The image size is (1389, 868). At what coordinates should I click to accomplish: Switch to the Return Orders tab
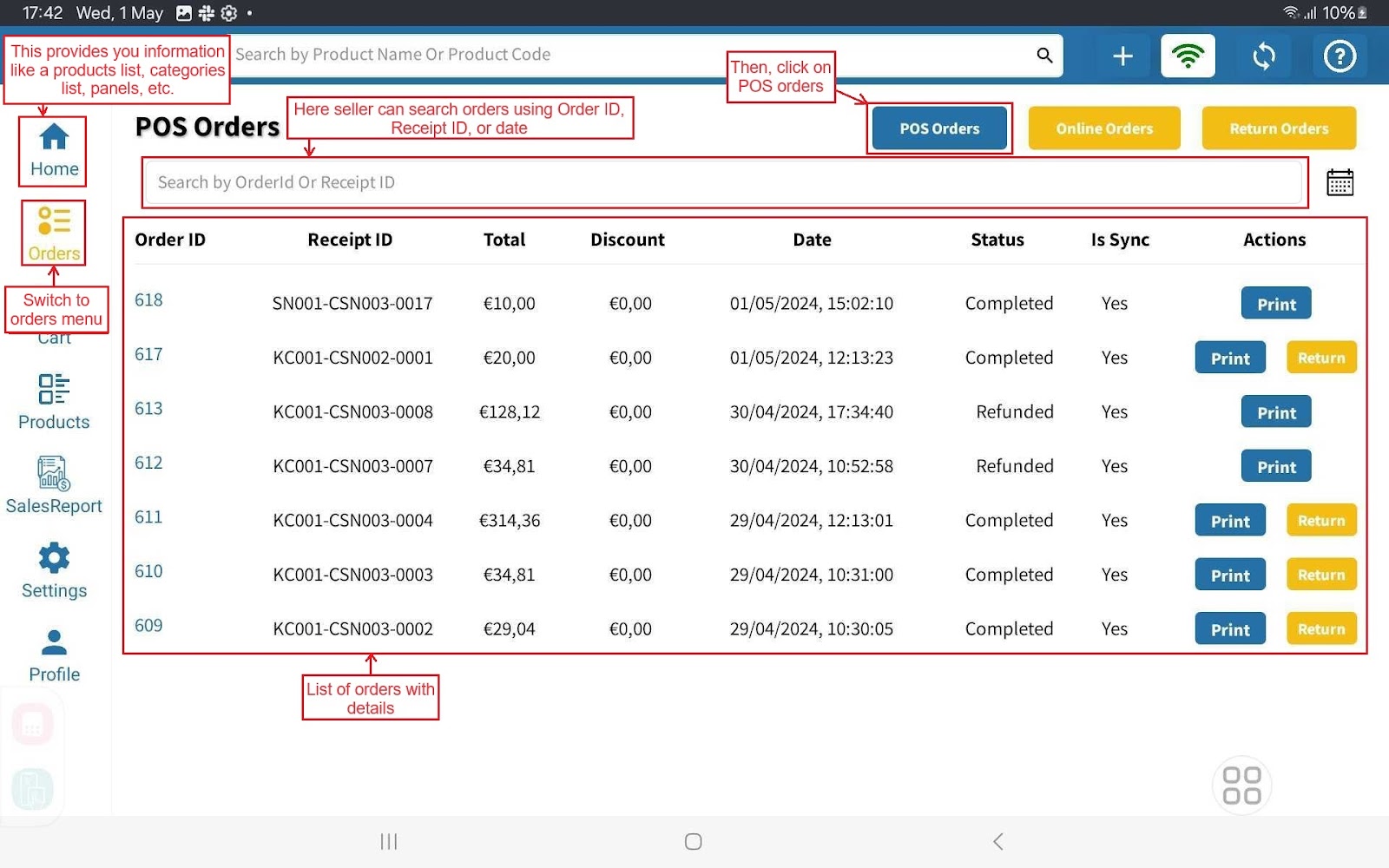1278,128
